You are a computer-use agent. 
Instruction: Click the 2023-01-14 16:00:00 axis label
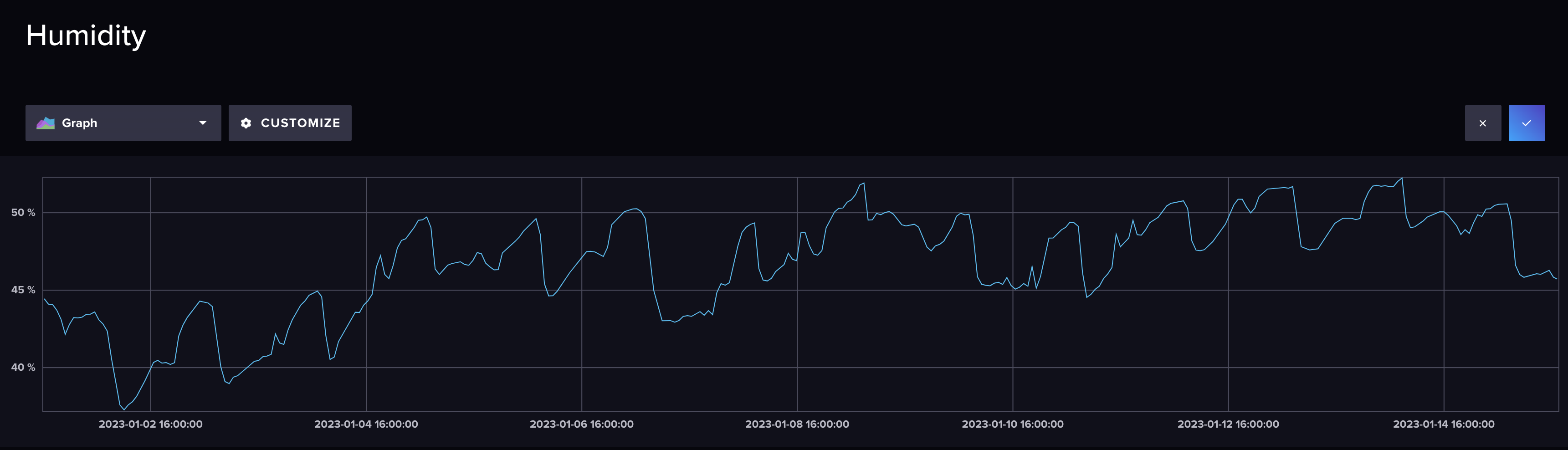pos(1443,424)
